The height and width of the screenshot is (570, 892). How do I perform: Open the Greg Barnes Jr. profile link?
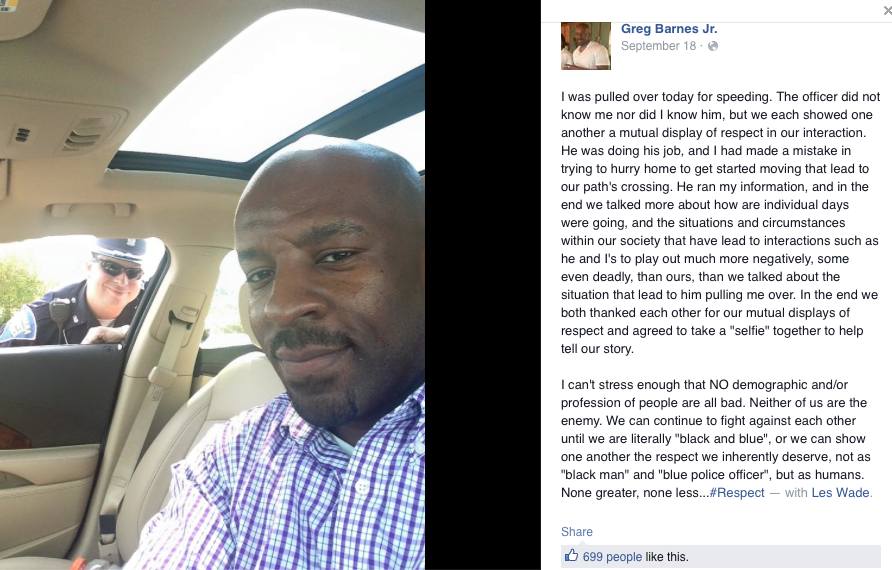point(669,28)
